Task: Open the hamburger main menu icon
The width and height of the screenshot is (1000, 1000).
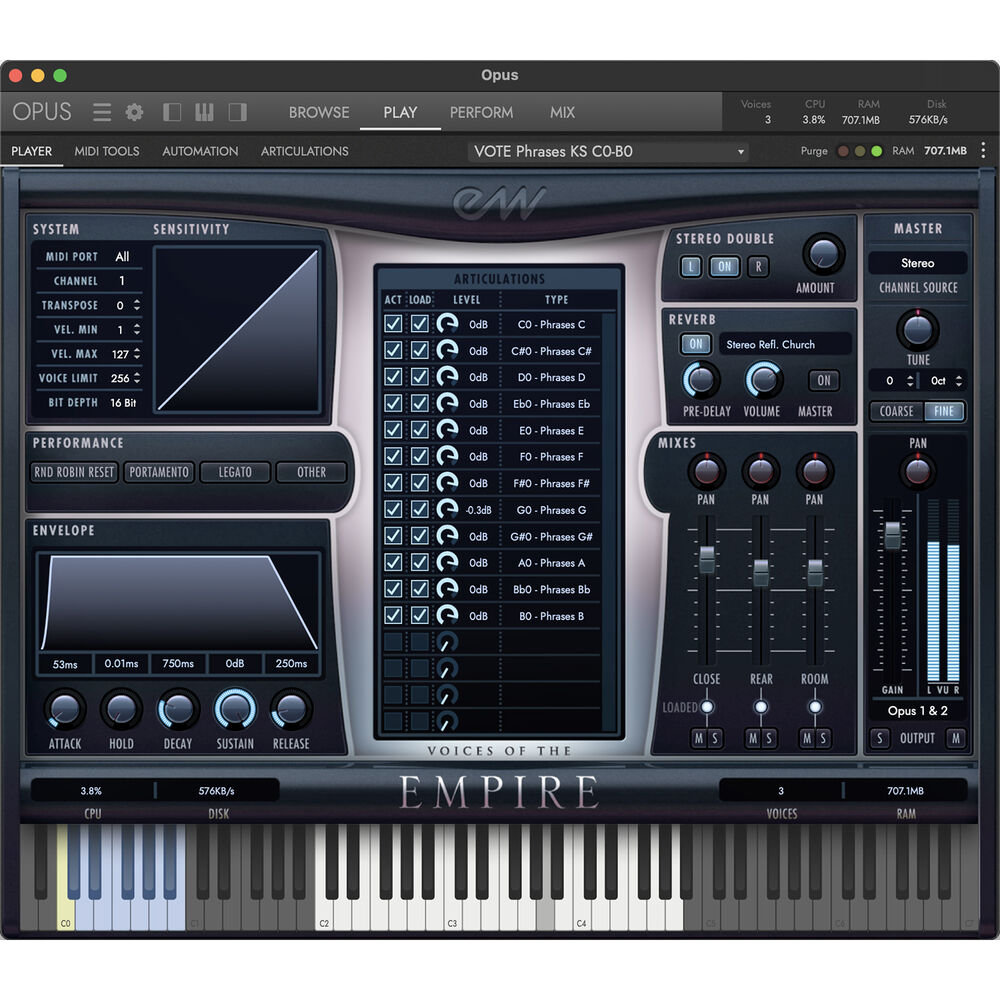Action: pos(102,112)
